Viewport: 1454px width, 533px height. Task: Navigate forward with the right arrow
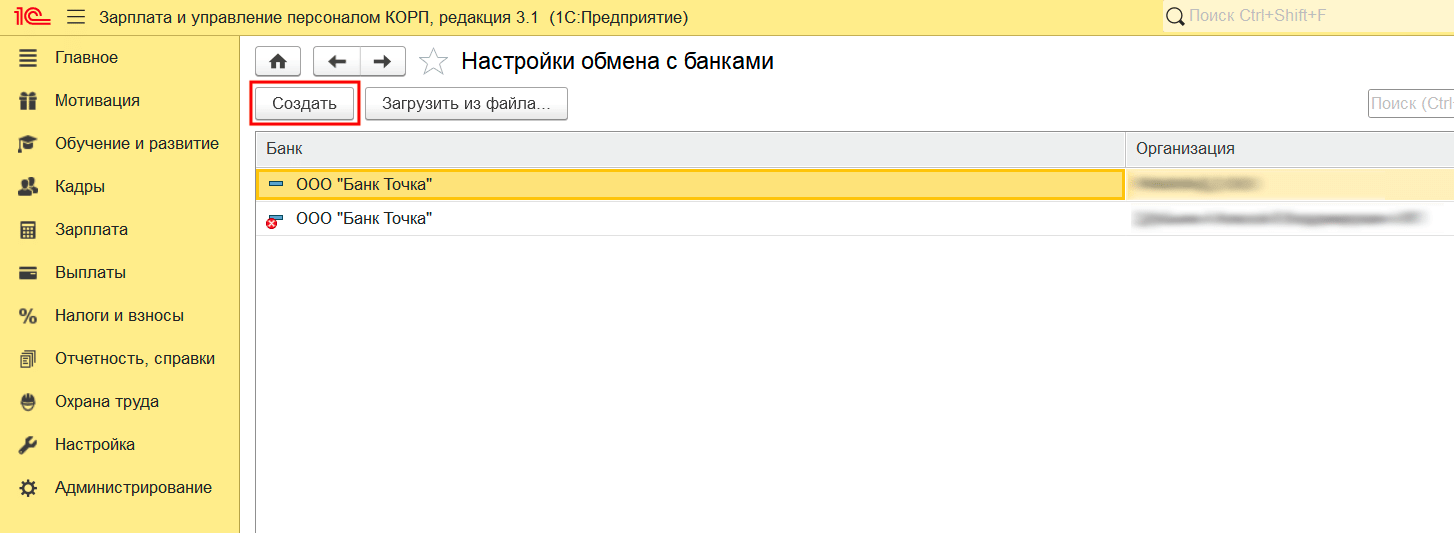point(382,62)
